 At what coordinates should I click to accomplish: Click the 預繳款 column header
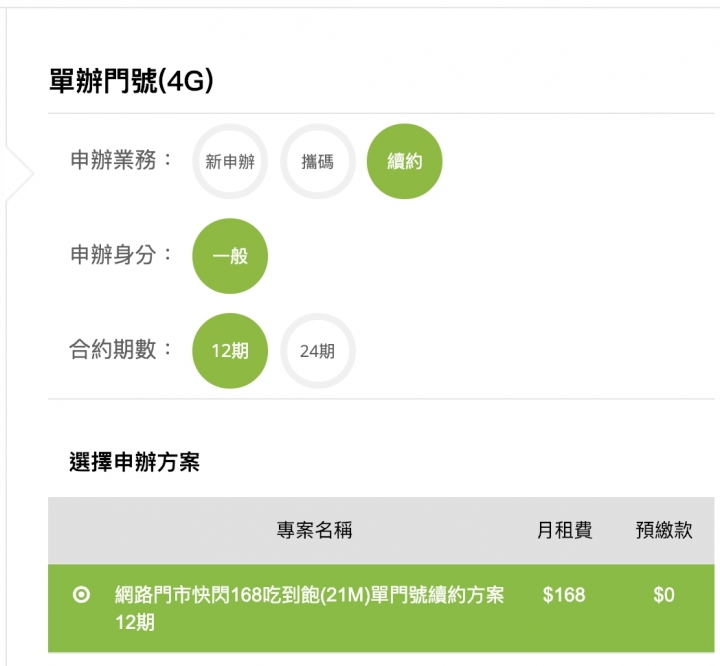664,531
